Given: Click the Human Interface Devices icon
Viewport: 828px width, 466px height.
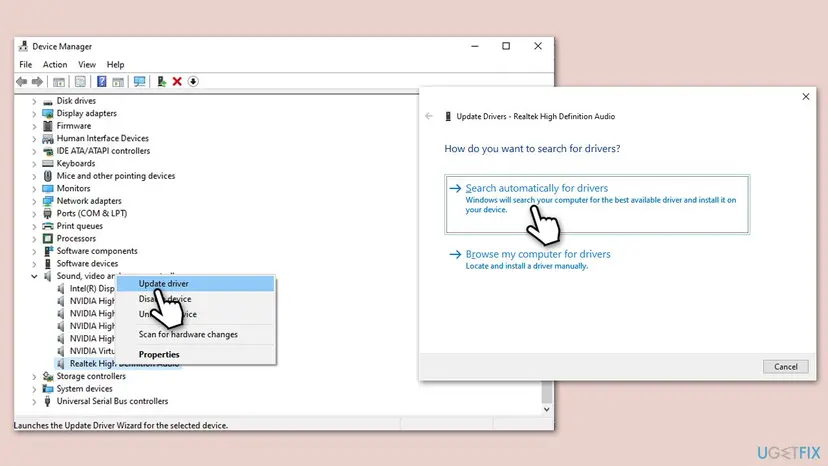Looking at the screenshot, I should [48, 138].
